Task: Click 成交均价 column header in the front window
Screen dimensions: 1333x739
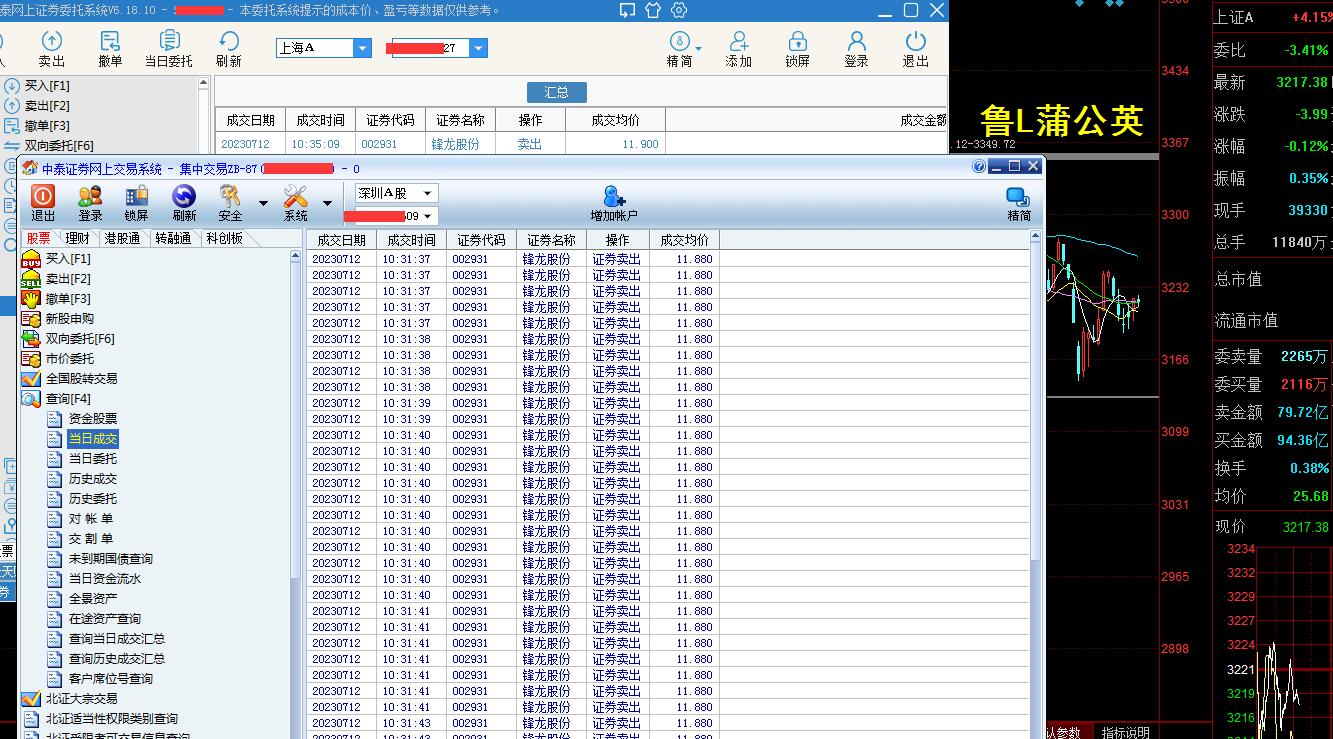Action: coord(684,240)
